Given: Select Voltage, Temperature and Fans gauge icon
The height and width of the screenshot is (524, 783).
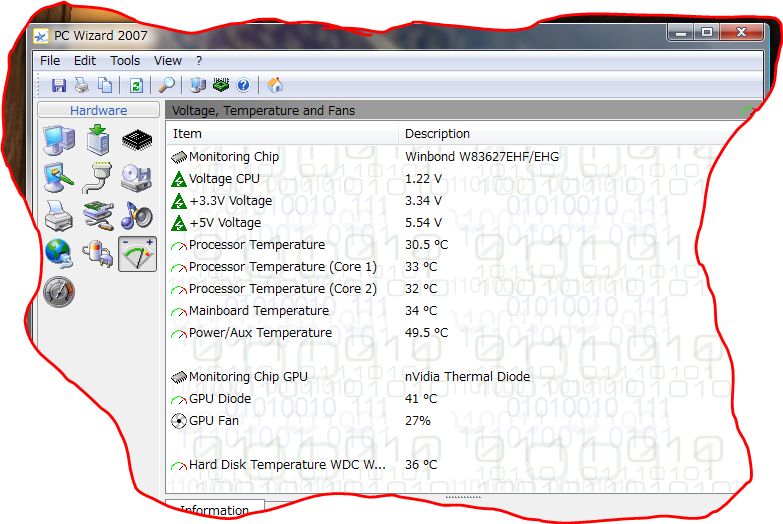Looking at the screenshot, I should coord(137,254).
